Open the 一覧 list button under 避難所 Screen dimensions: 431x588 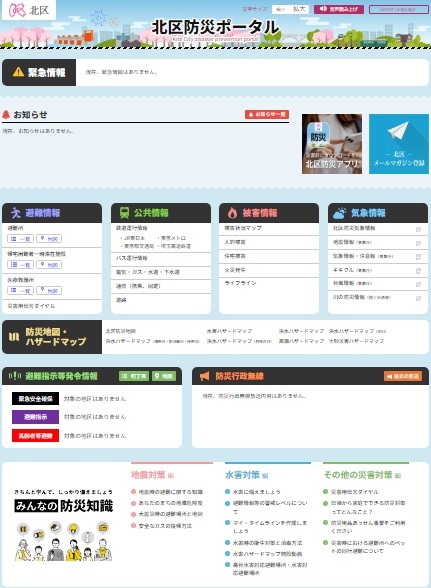[20, 238]
